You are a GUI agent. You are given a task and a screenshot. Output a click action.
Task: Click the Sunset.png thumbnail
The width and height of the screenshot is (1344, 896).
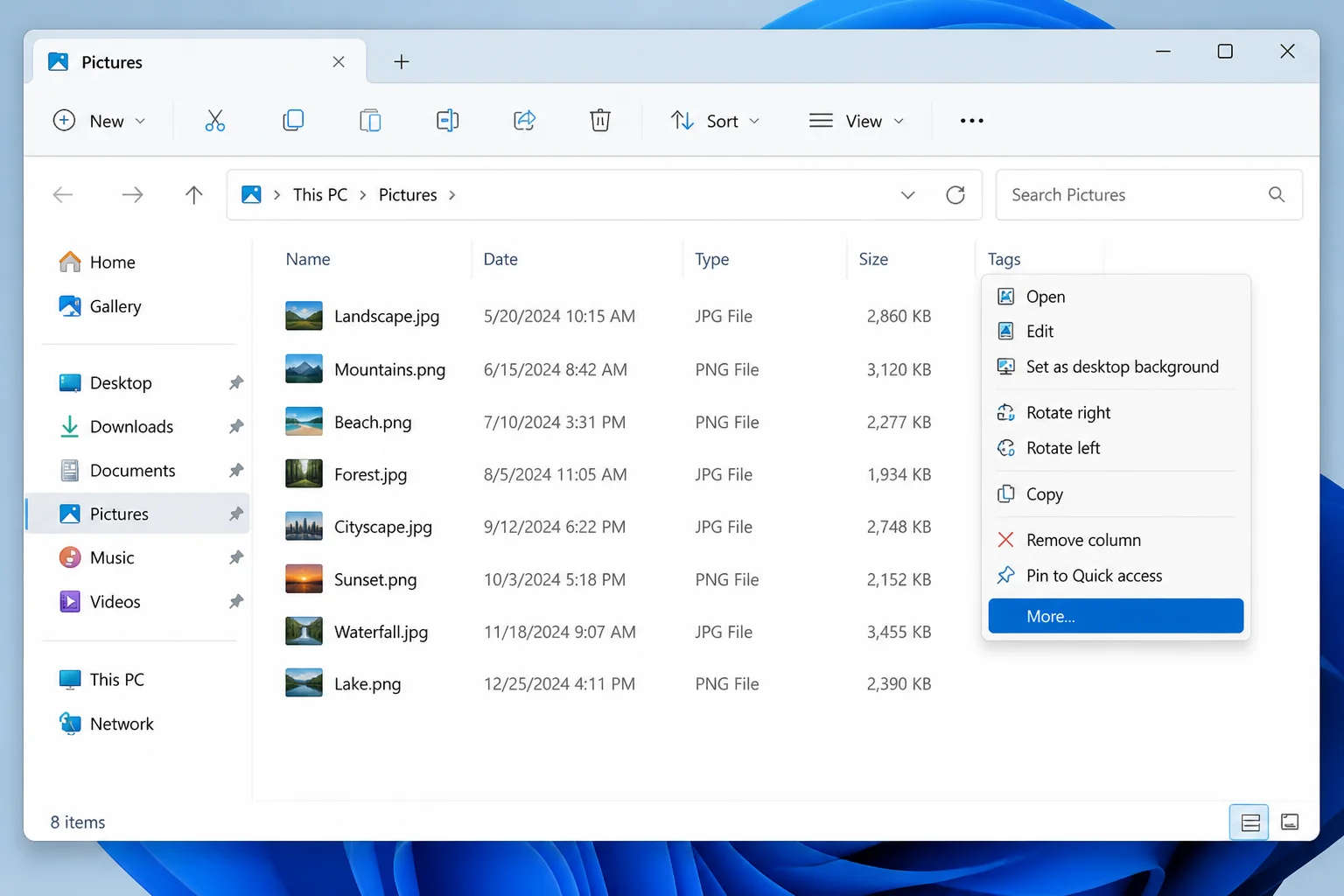(304, 579)
